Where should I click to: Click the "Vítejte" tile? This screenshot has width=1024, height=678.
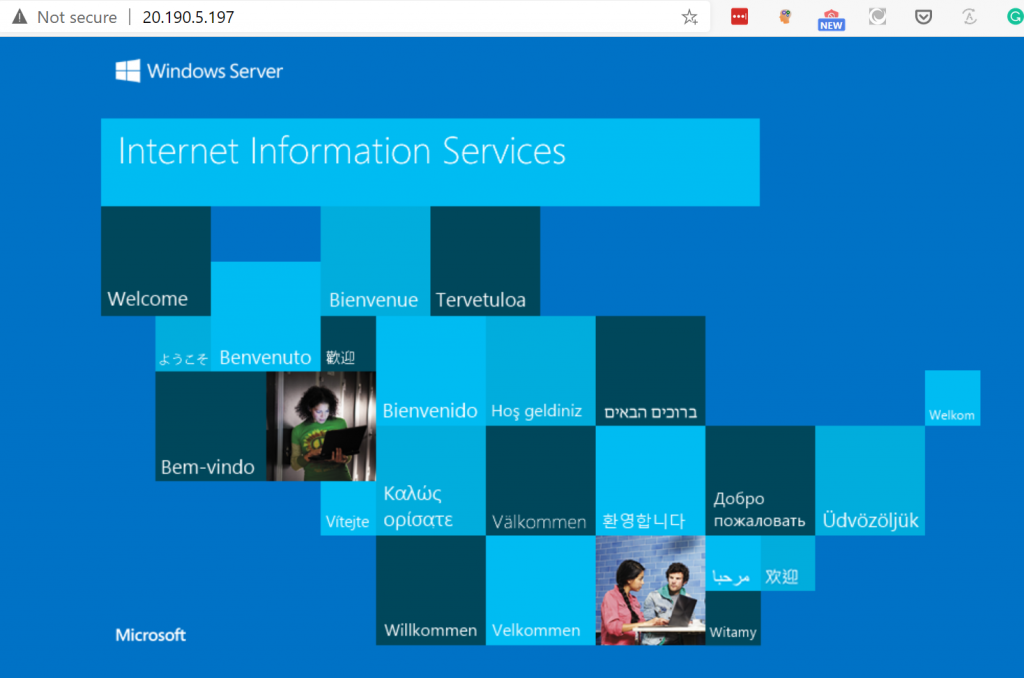[348, 508]
